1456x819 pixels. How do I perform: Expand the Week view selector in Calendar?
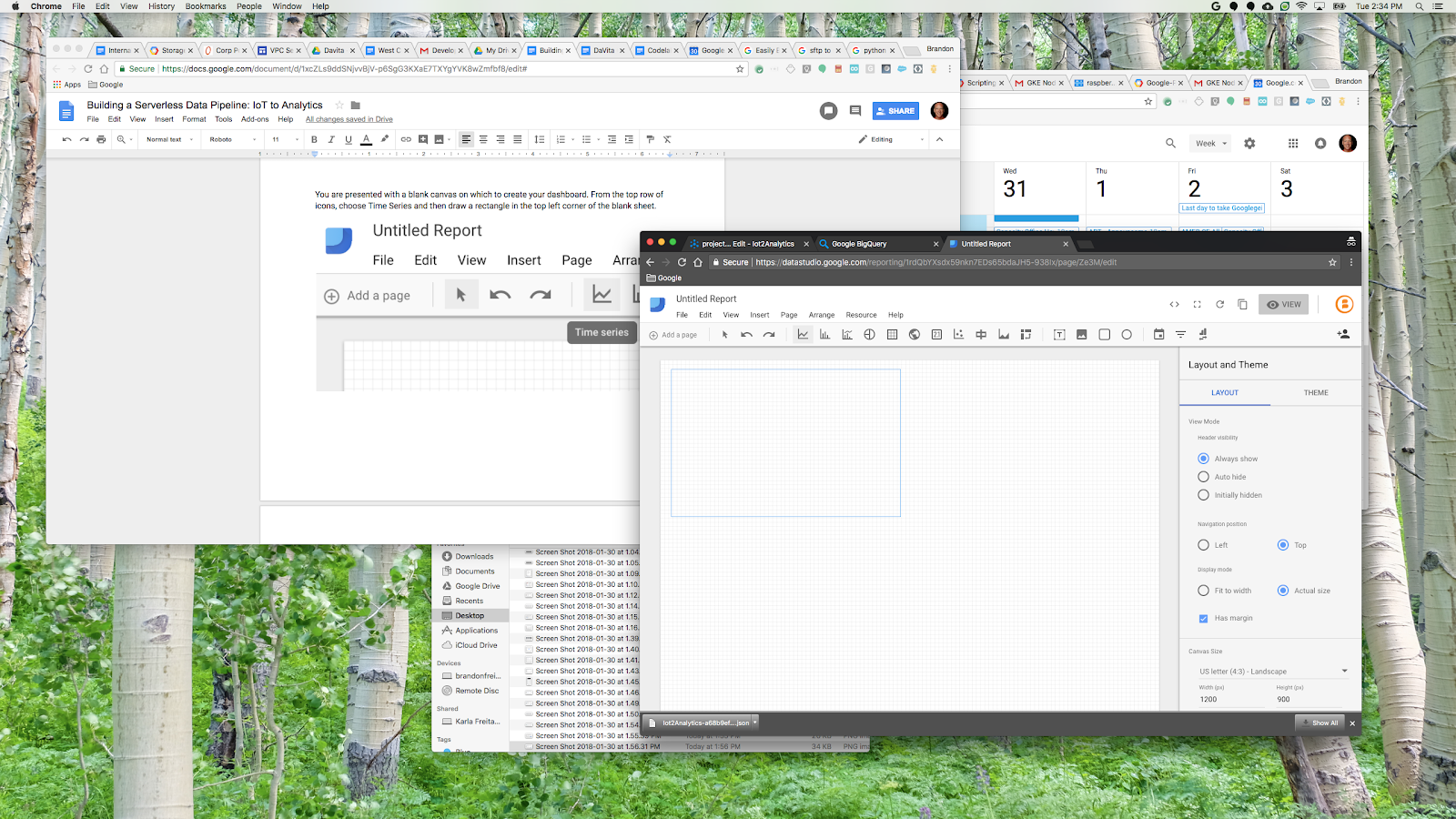click(1210, 144)
